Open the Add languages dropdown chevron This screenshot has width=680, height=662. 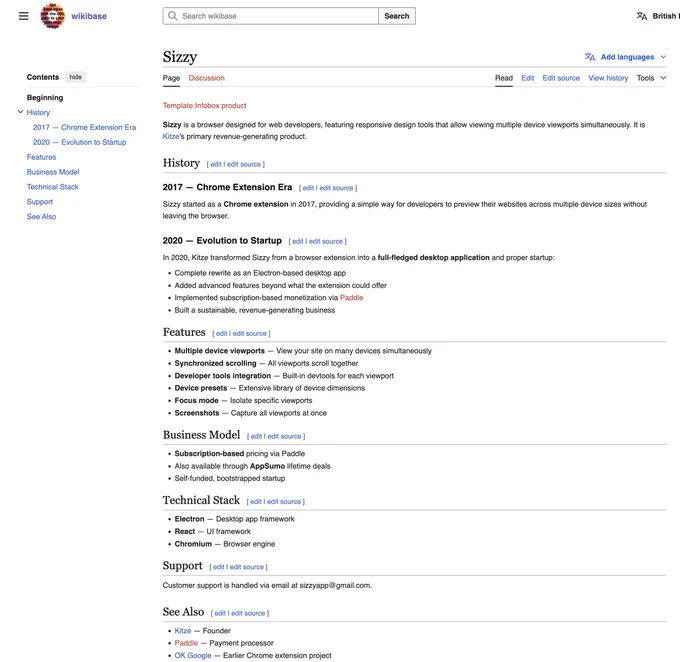pos(663,57)
